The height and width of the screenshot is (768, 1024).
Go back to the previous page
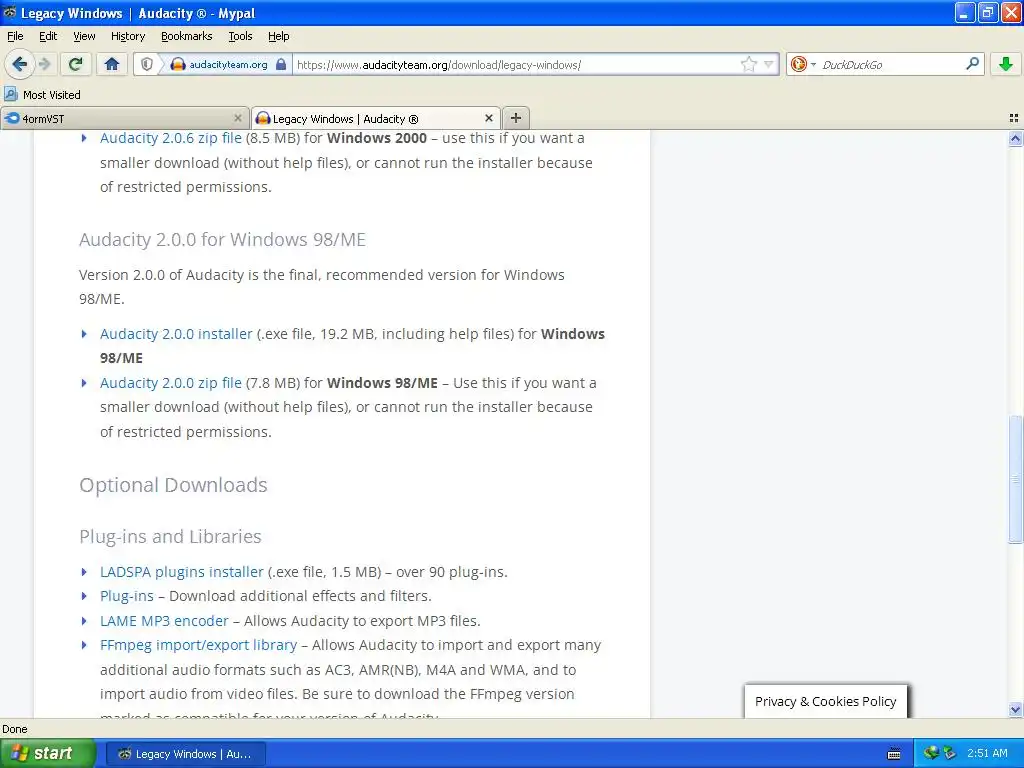[19, 64]
